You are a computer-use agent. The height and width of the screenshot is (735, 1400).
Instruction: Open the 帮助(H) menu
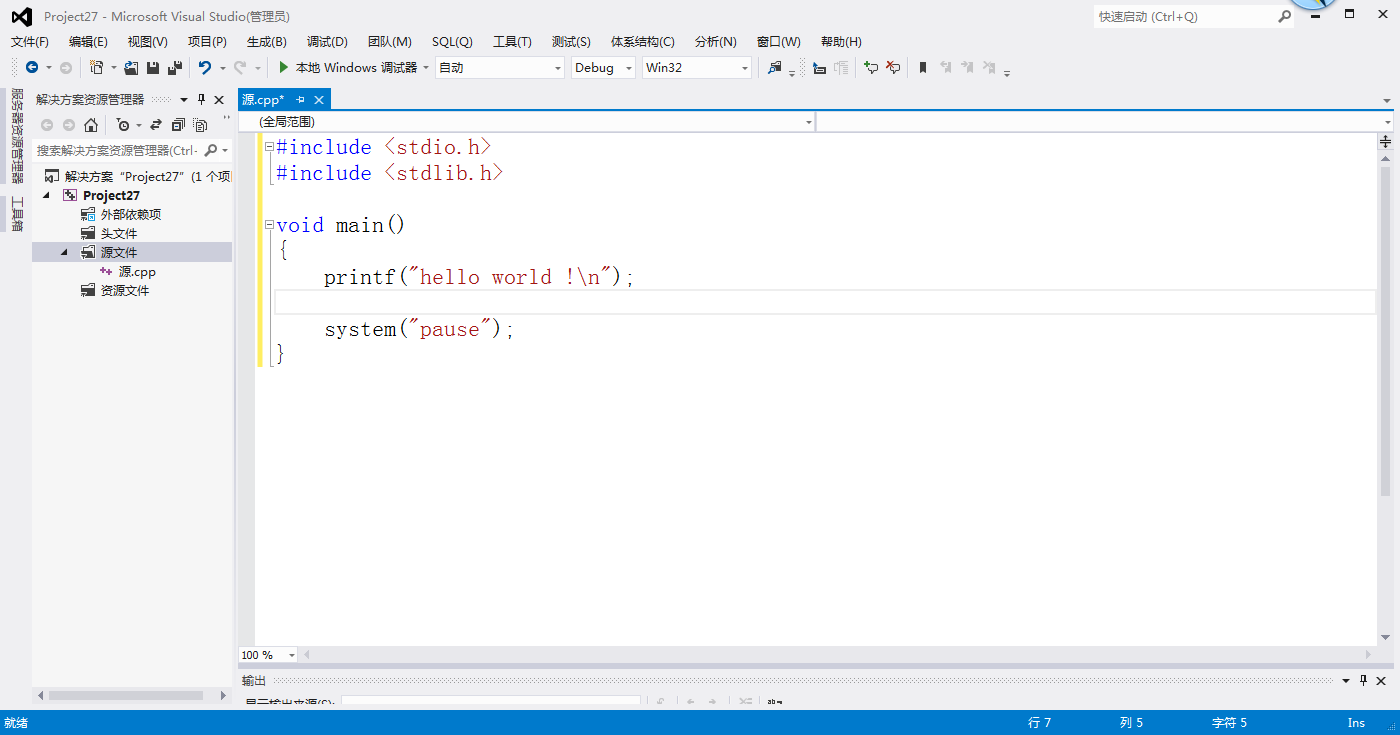coord(841,41)
